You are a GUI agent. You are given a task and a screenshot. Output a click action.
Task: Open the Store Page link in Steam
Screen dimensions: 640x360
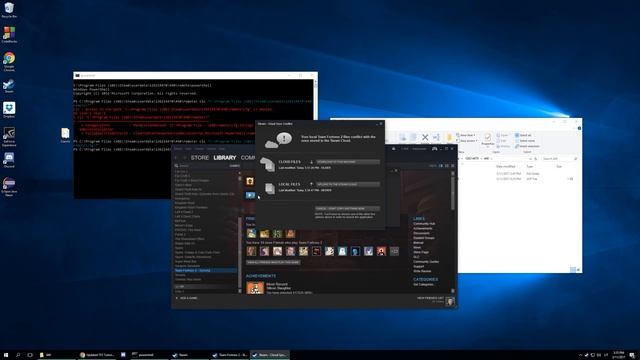(x=421, y=252)
